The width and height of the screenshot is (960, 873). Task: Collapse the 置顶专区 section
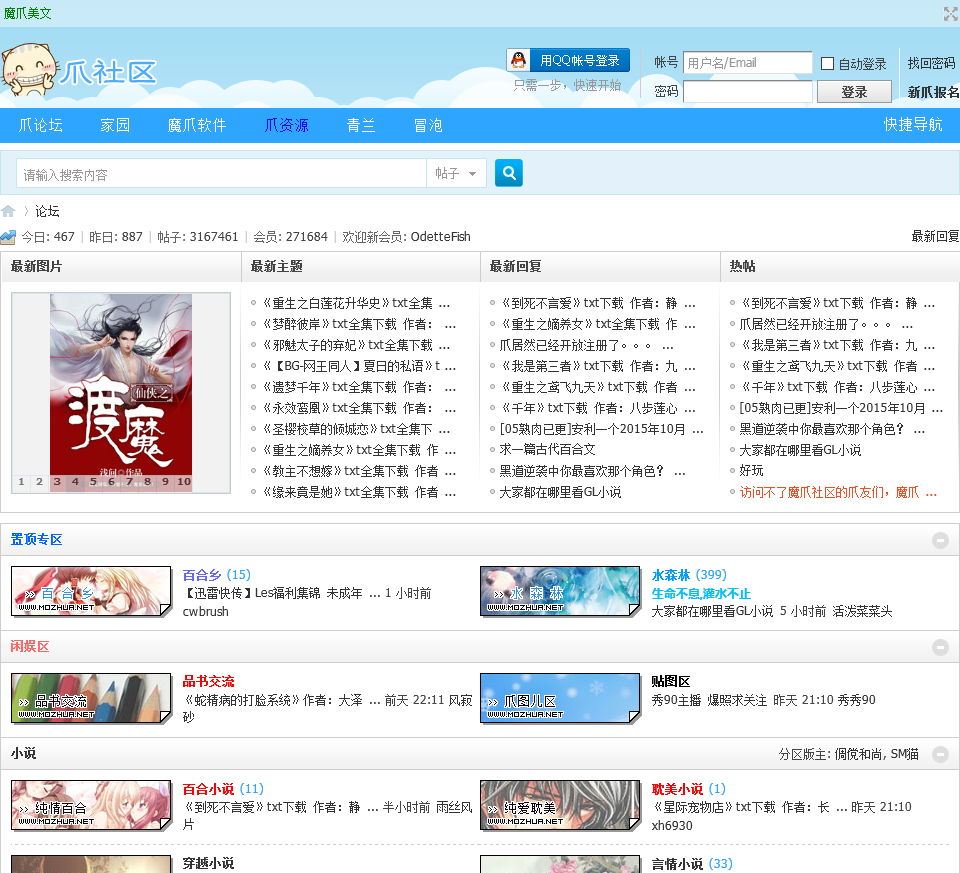940,540
